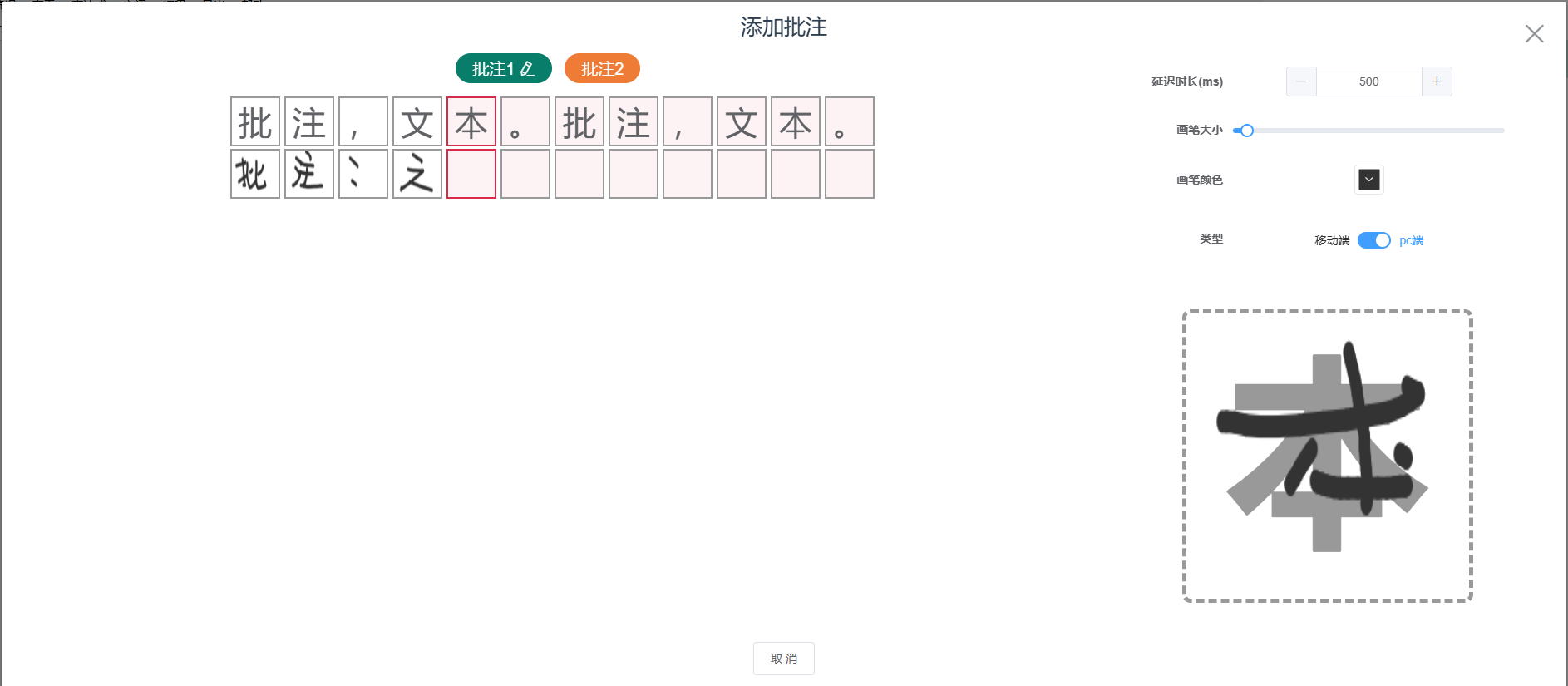Select the first period cell after red-outlined 本
Viewport: 1568px width, 686px height.
[x=525, y=121]
